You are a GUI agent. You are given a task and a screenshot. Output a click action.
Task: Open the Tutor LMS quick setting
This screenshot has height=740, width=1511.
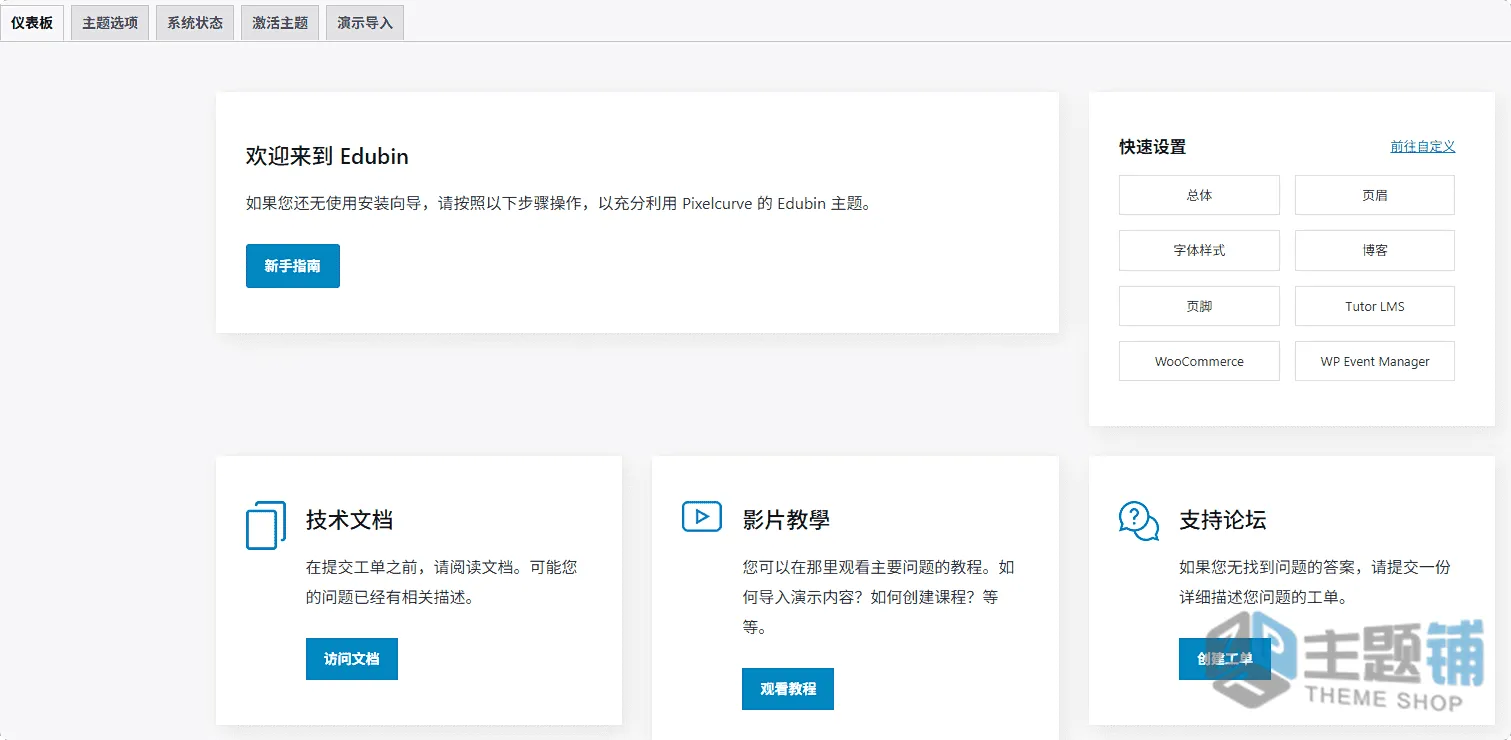pos(1375,306)
